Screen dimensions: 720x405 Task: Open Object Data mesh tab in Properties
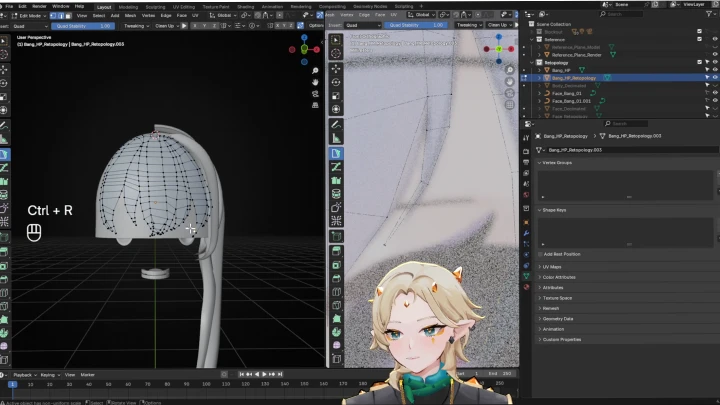point(526,276)
